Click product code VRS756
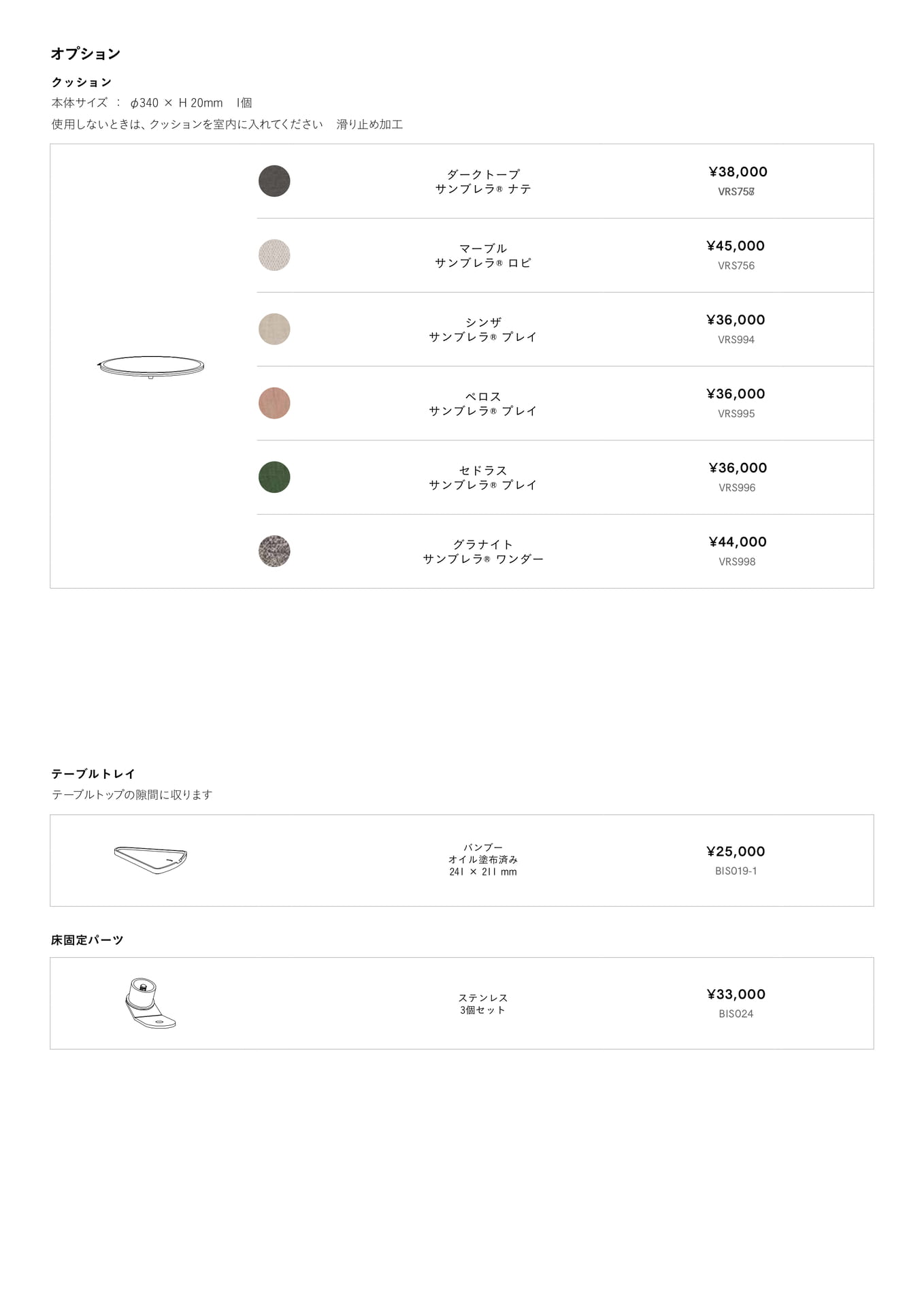This screenshot has width=924, height=1307. click(x=736, y=265)
